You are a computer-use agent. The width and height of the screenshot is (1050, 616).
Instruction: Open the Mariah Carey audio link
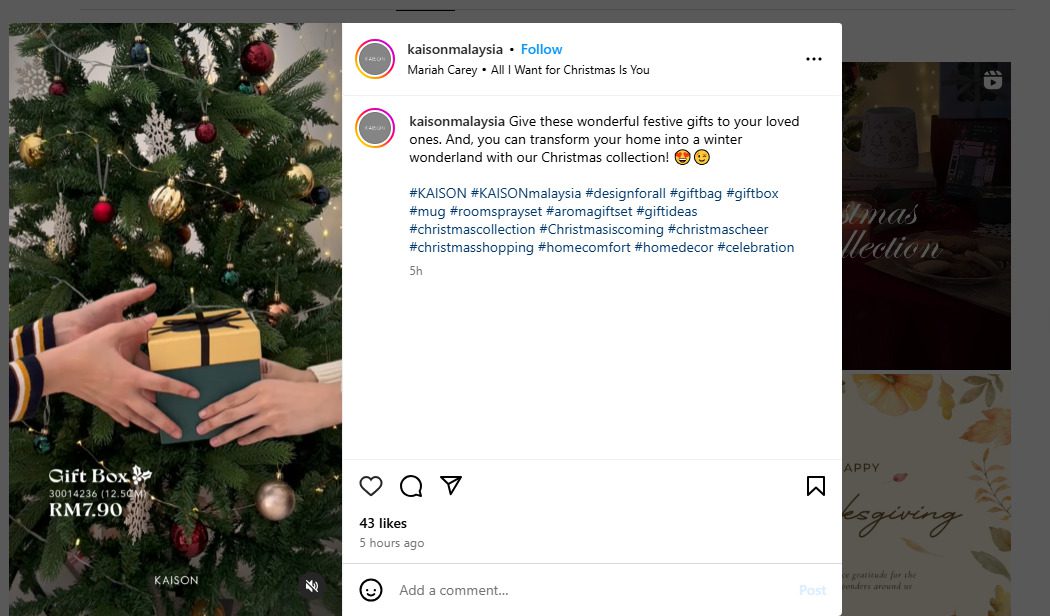click(x=570, y=70)
